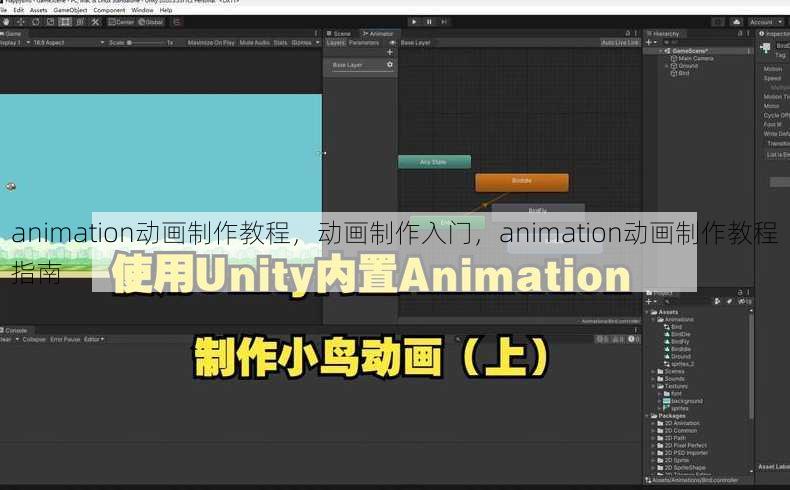Select the Base Layer row
The image size is (790, 490).
click(360, 65)
